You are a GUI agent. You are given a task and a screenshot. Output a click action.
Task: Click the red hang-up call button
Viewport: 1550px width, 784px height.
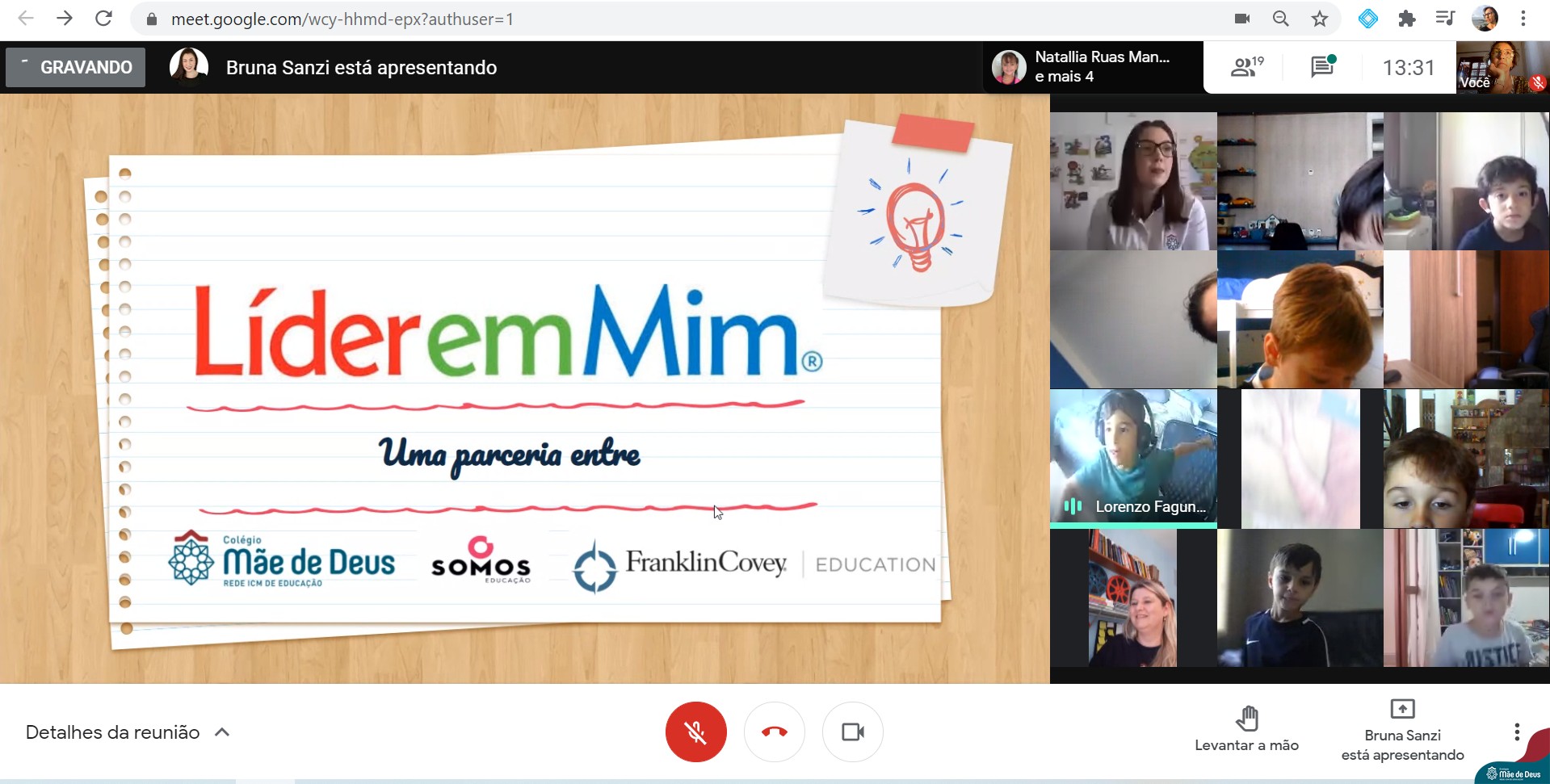[774, 732]
